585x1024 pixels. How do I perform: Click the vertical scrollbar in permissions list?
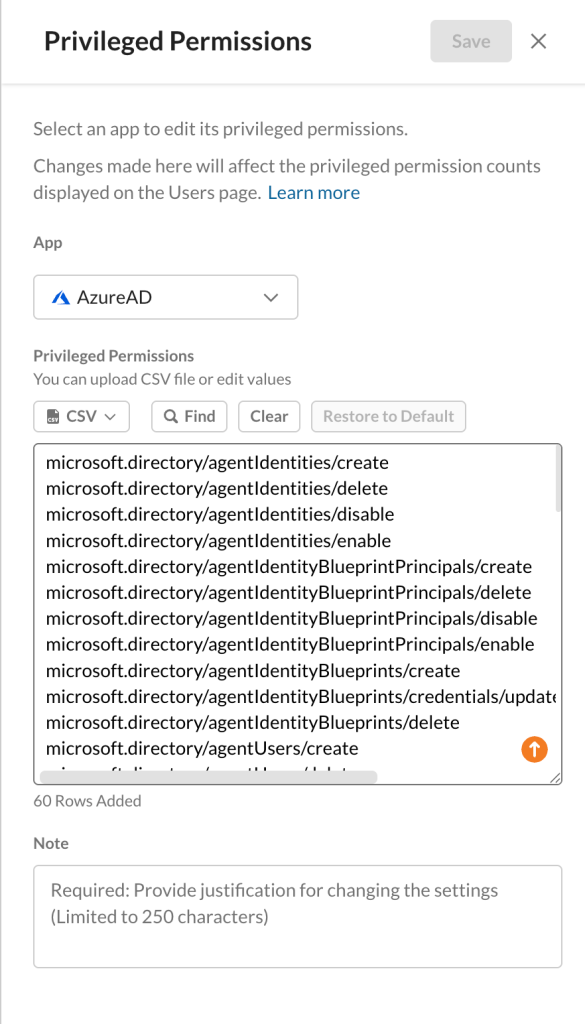tap(558, 481)
